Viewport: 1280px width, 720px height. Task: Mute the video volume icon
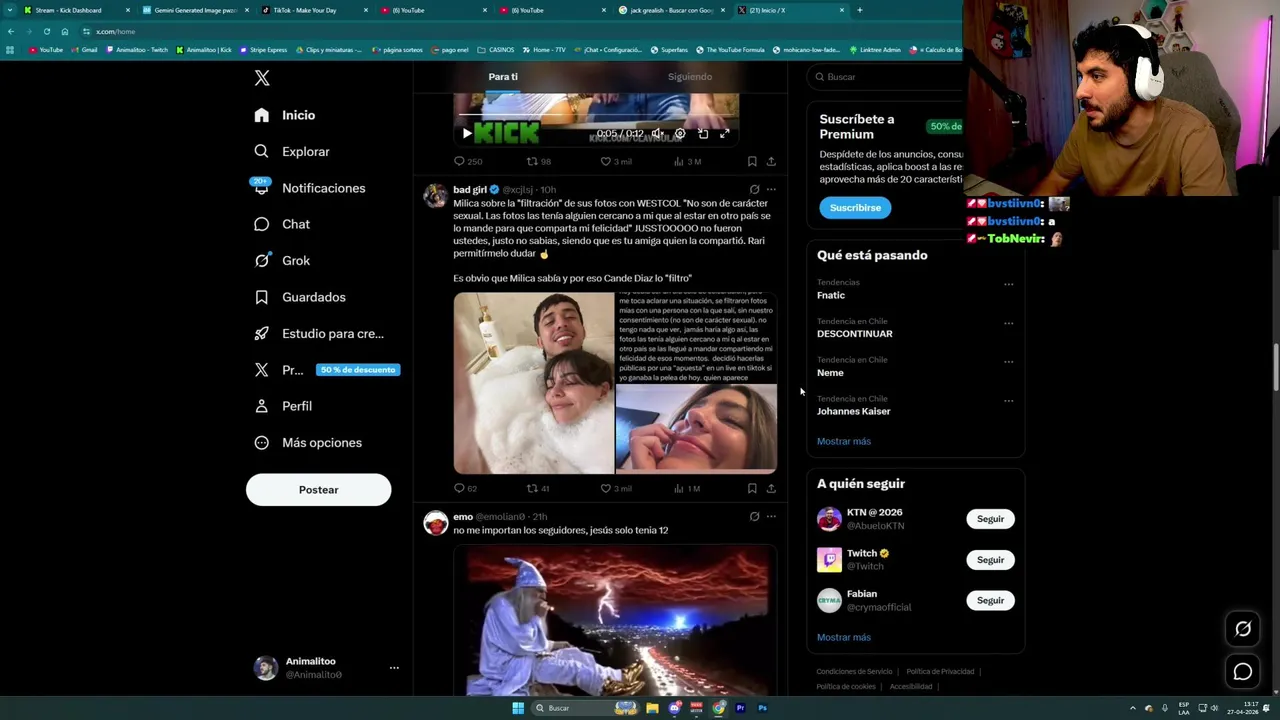click(657, 133)
